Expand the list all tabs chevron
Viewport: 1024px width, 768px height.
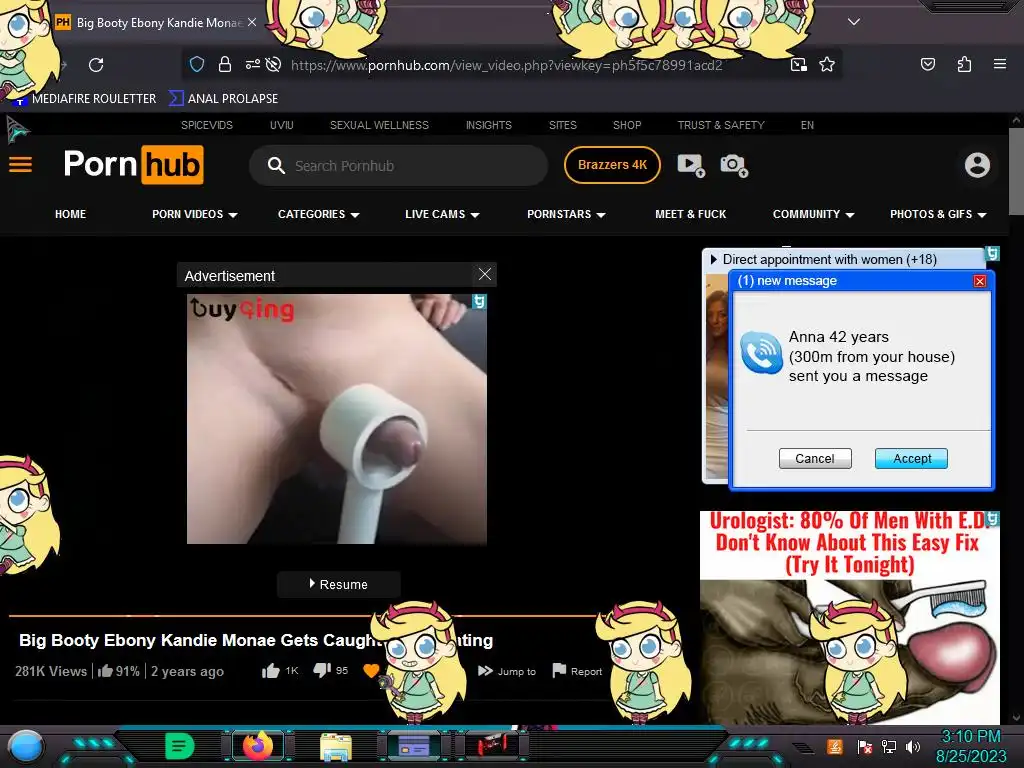854,22
